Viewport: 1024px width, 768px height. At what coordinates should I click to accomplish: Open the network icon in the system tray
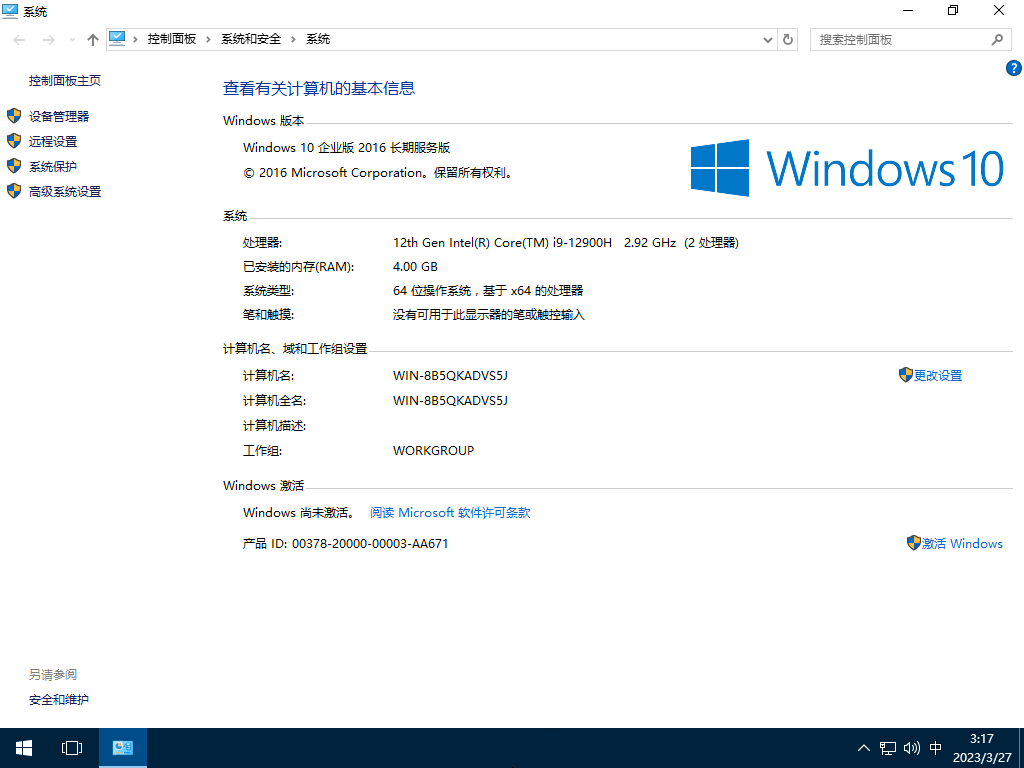tap(887, 747)
